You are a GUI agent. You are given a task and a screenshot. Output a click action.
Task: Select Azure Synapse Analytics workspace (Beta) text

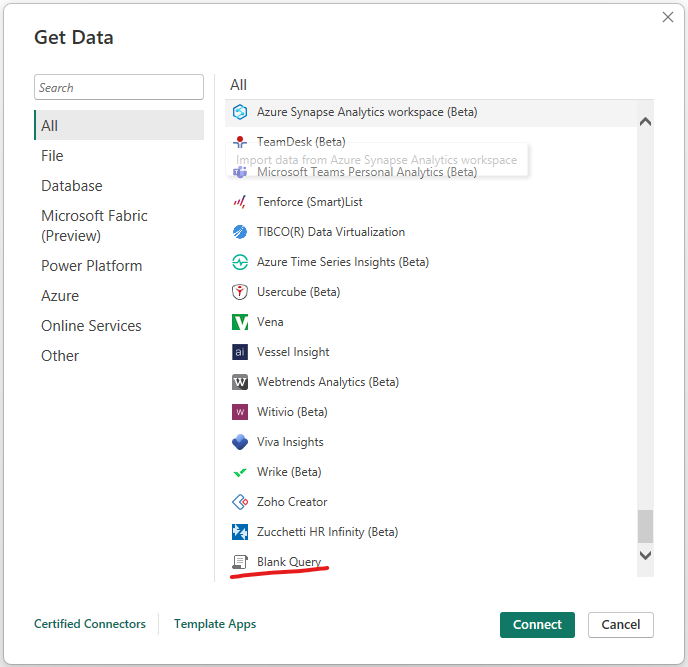pos(367,112)
